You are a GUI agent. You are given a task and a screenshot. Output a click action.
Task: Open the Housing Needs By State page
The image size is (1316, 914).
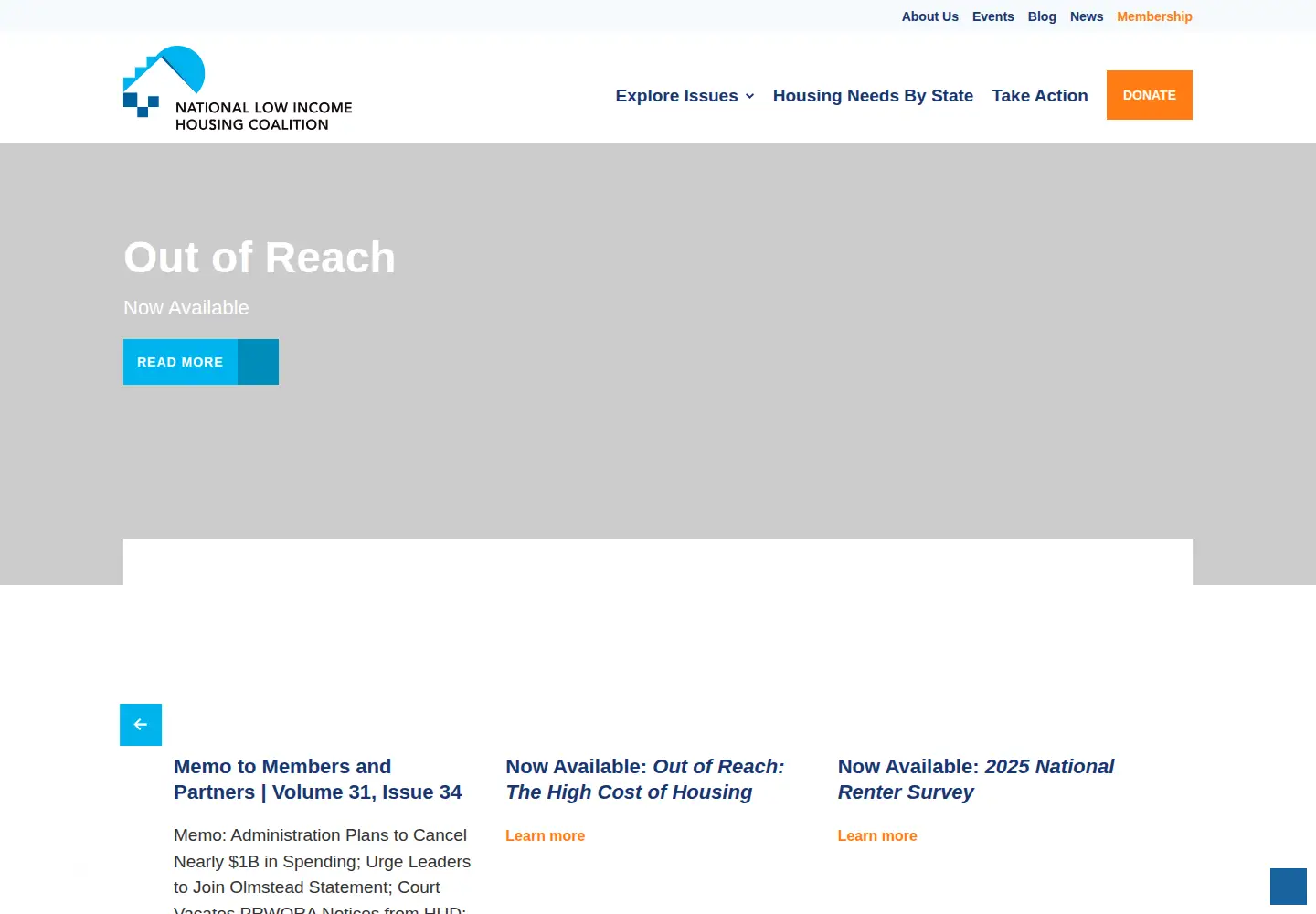873,96
